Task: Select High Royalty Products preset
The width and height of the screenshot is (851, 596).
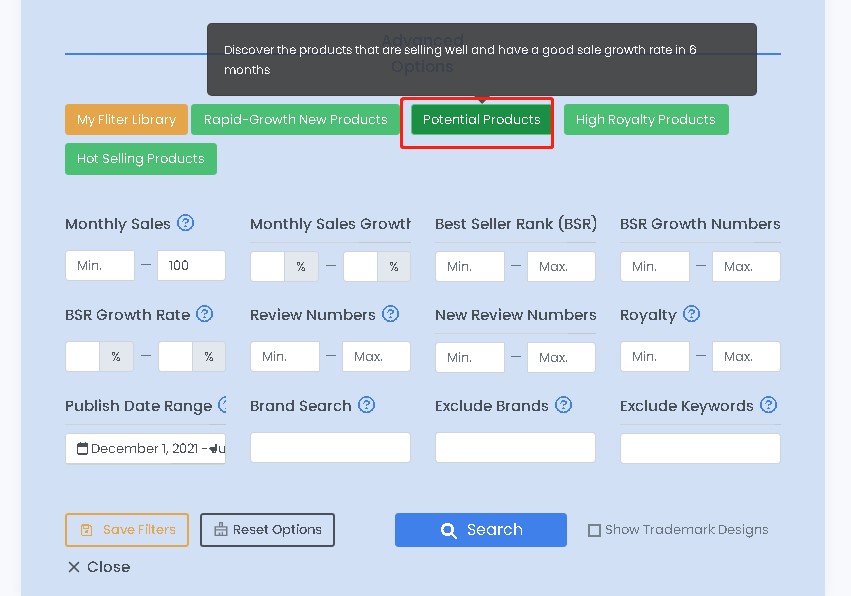Action: [x=646, y=119]
